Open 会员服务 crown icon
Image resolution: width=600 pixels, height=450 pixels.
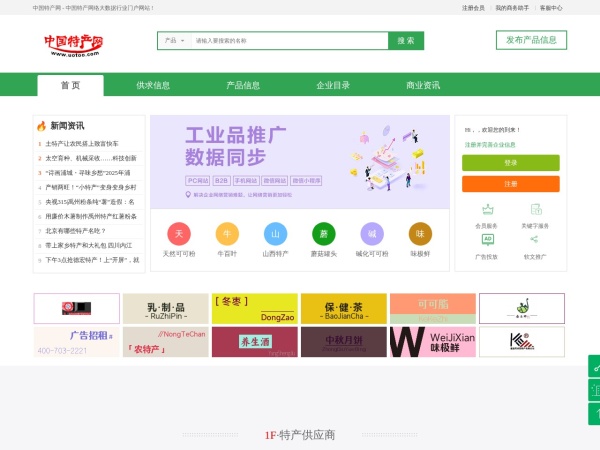(487, 210)
